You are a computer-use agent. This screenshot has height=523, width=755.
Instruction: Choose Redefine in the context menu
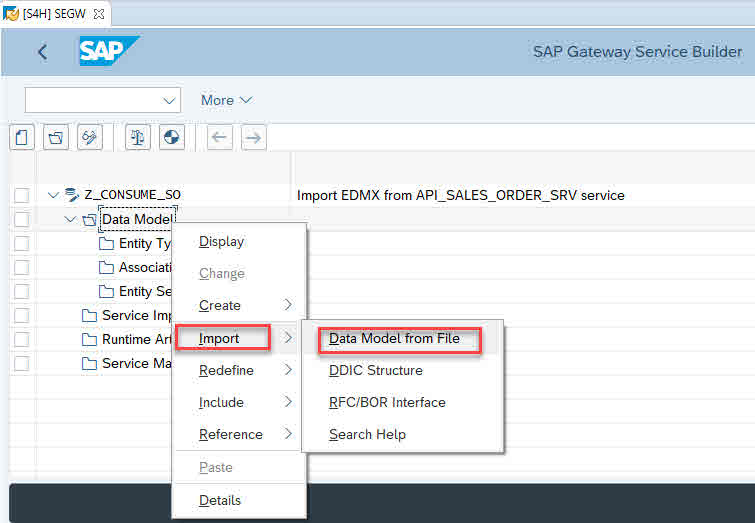click(239, 370)
